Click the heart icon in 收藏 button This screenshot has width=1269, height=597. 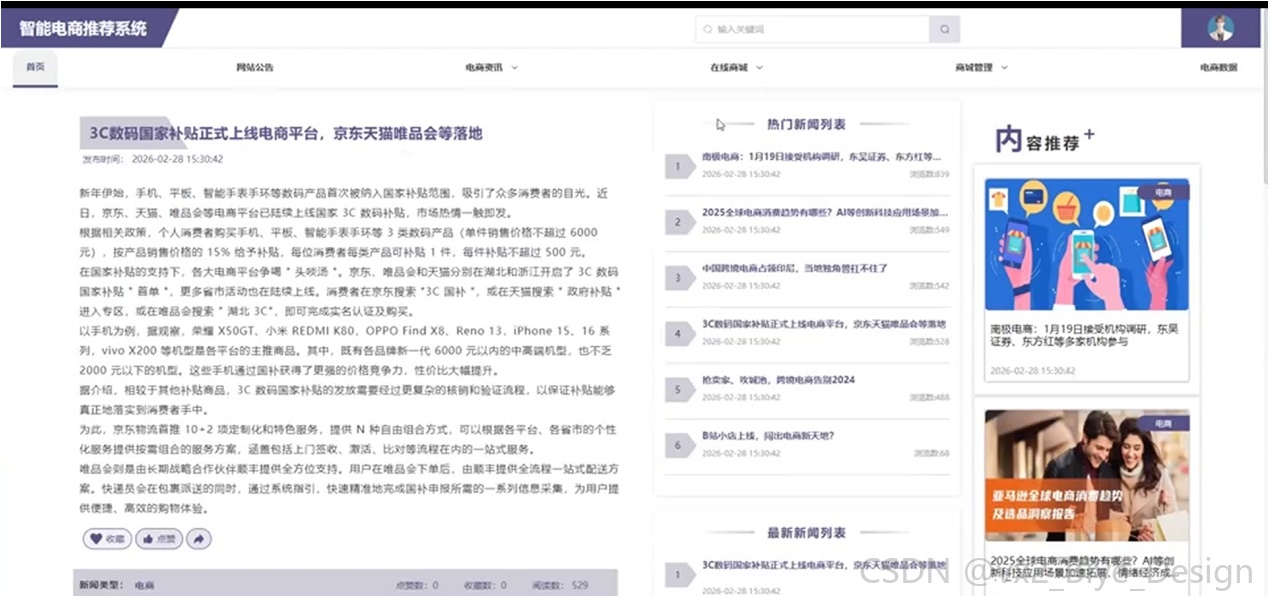[x=96, y=539]
